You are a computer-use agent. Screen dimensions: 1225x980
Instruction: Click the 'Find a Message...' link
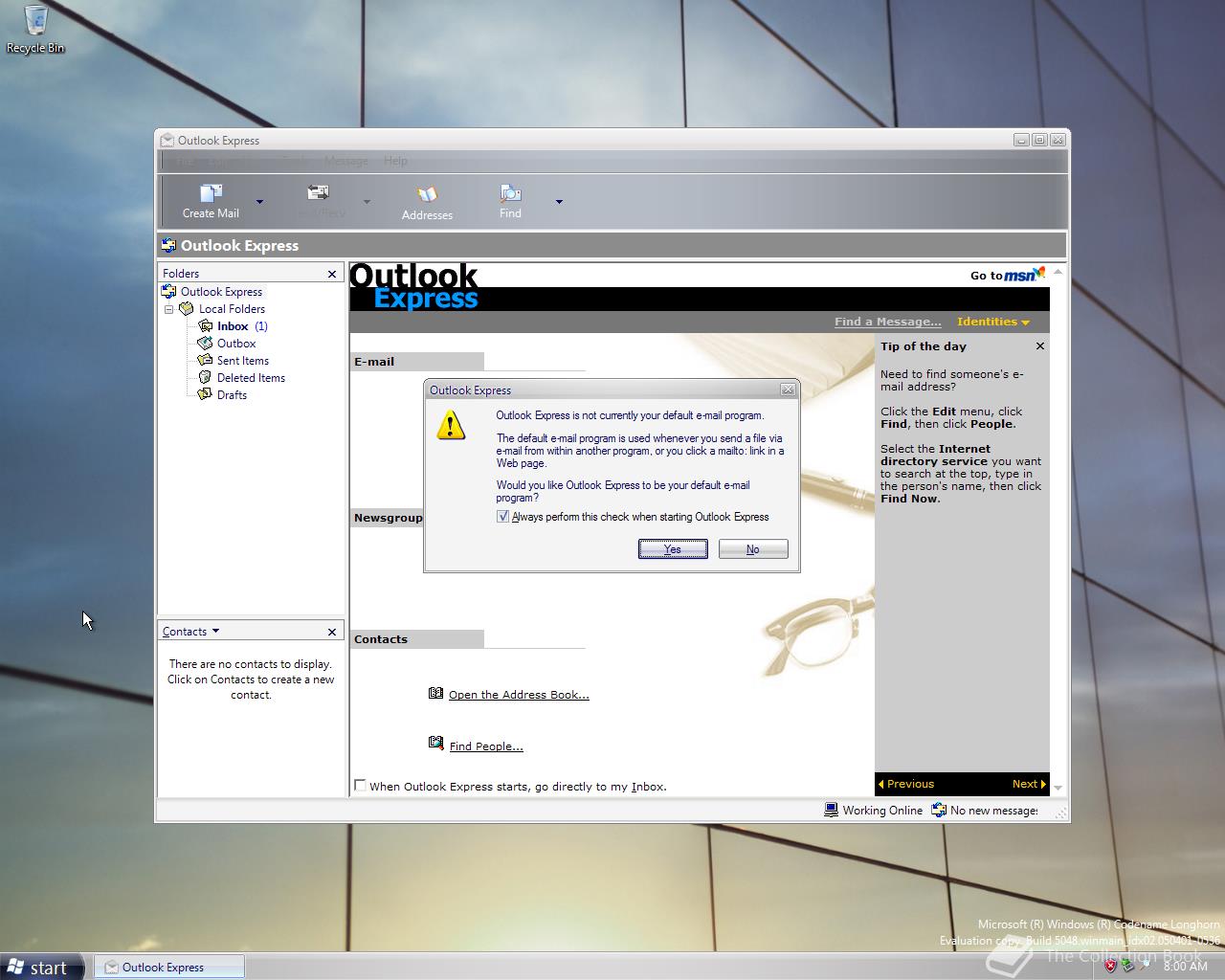887,322
